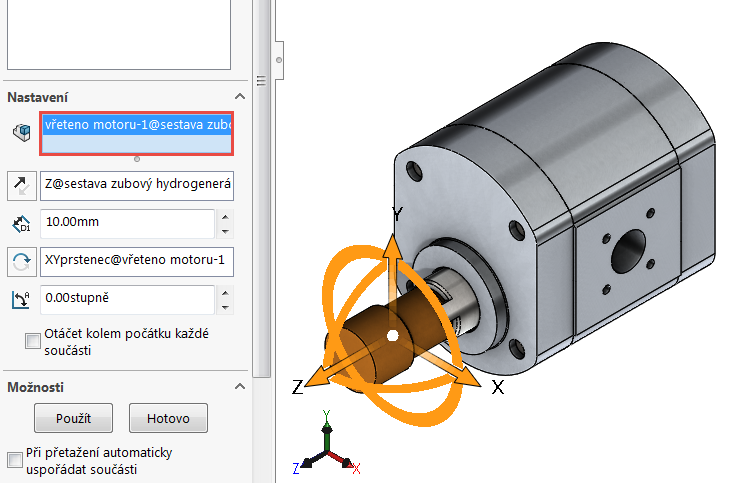
Task: Enable Při přetažení automaticky uspořádat součásti checkbox
Action: (15, 460)
